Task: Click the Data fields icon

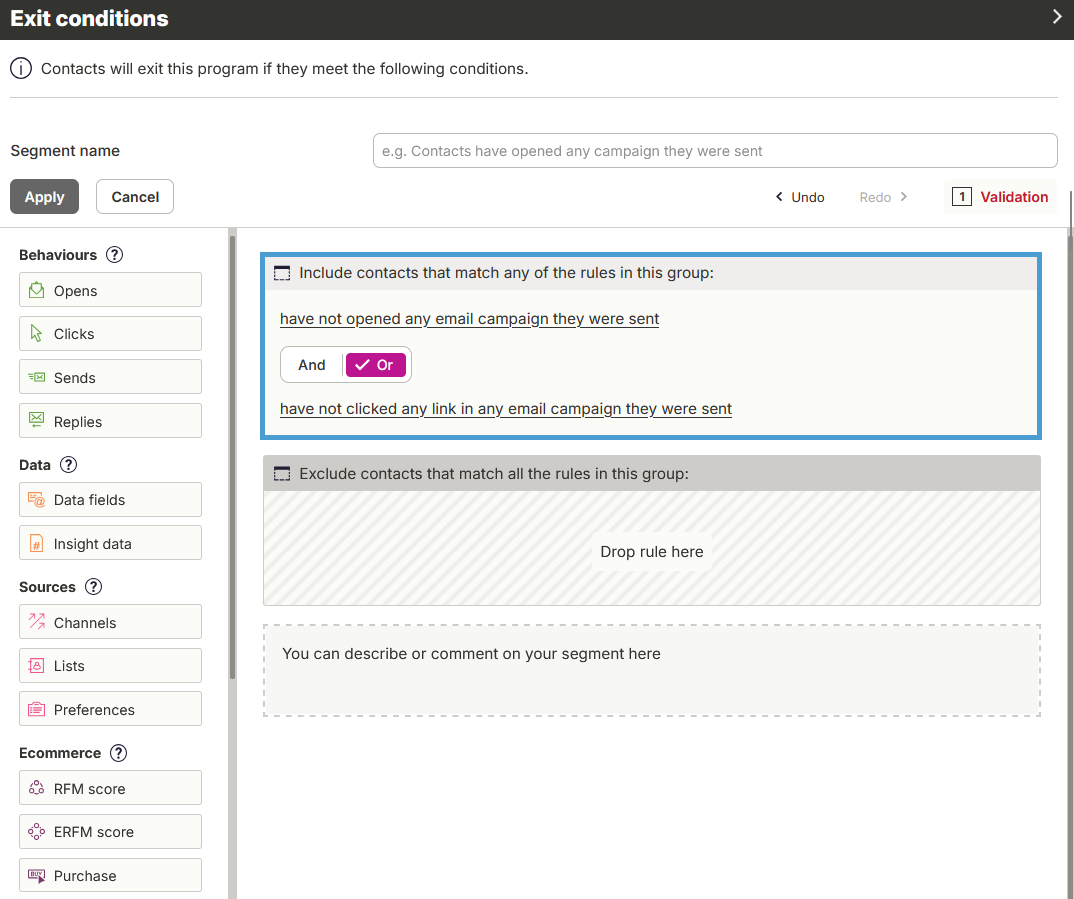Action: [36, 500]
